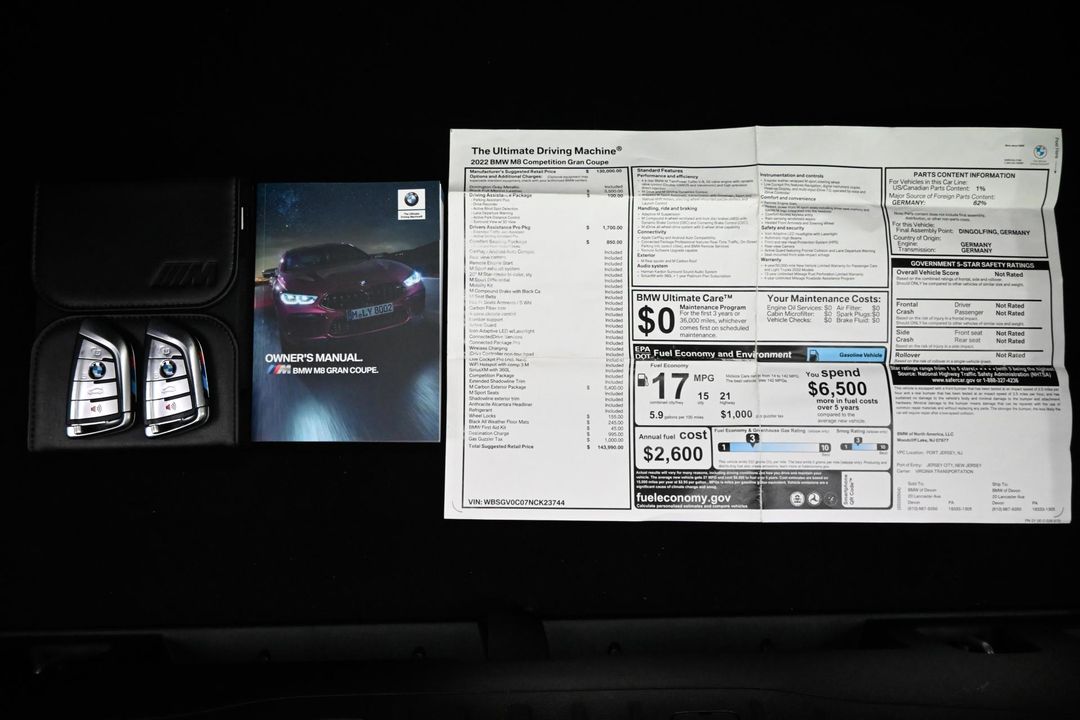Click the fuel economy greenhouse gas rating bar

770,447
